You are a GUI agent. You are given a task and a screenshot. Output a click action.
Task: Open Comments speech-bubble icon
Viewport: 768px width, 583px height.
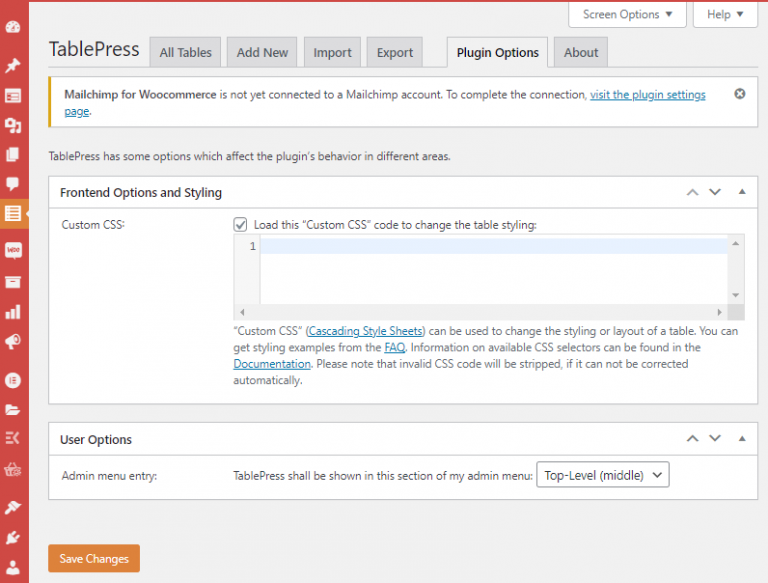[x=13, y=184]
